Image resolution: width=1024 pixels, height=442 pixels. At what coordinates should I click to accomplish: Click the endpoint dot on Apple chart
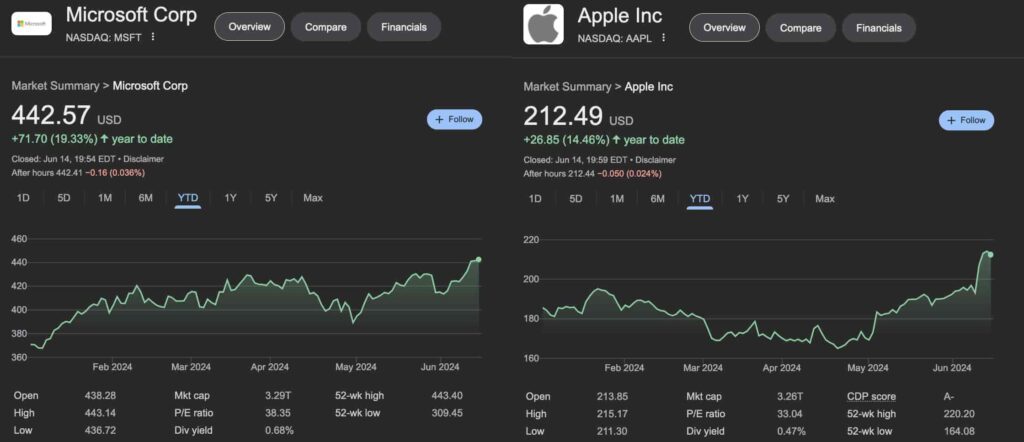[990, 254]
